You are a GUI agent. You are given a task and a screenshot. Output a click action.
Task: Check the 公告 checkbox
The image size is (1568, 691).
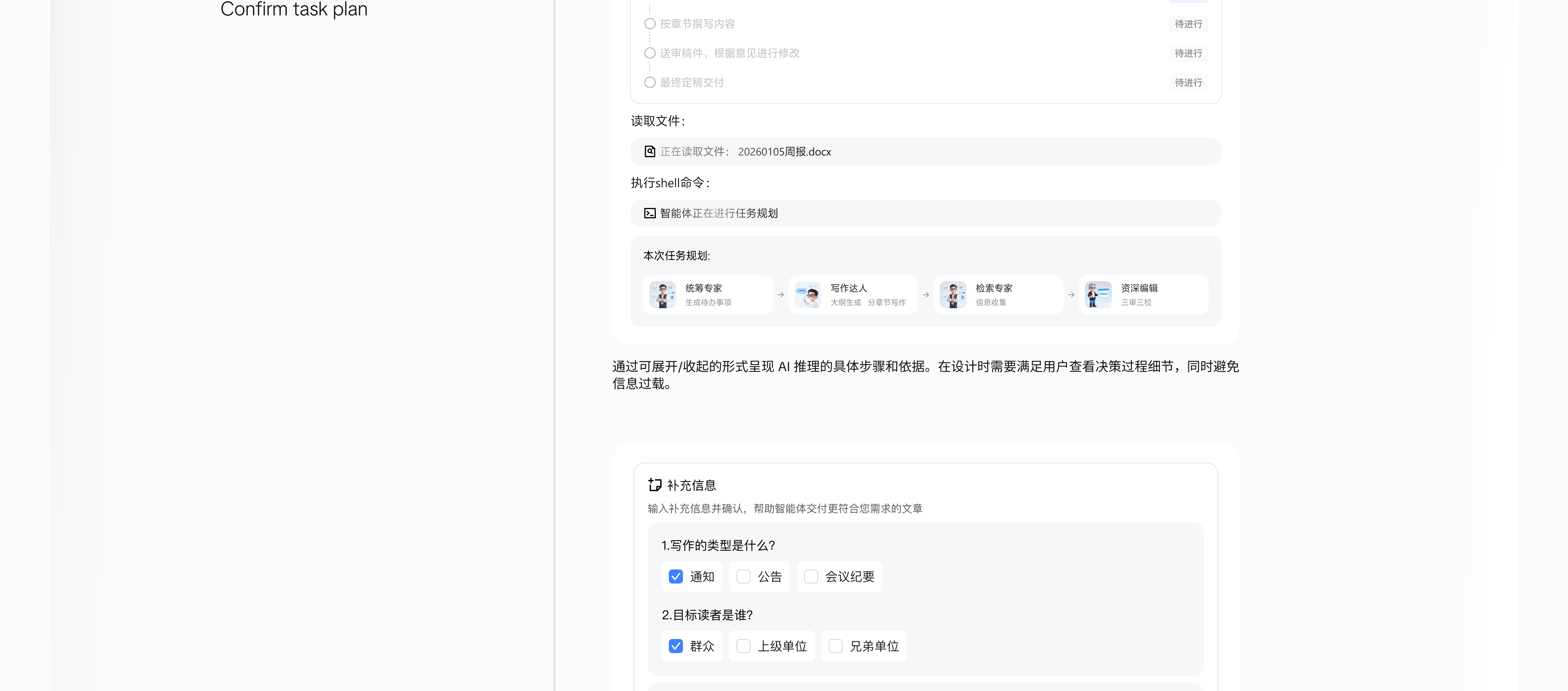click(743, 577)
